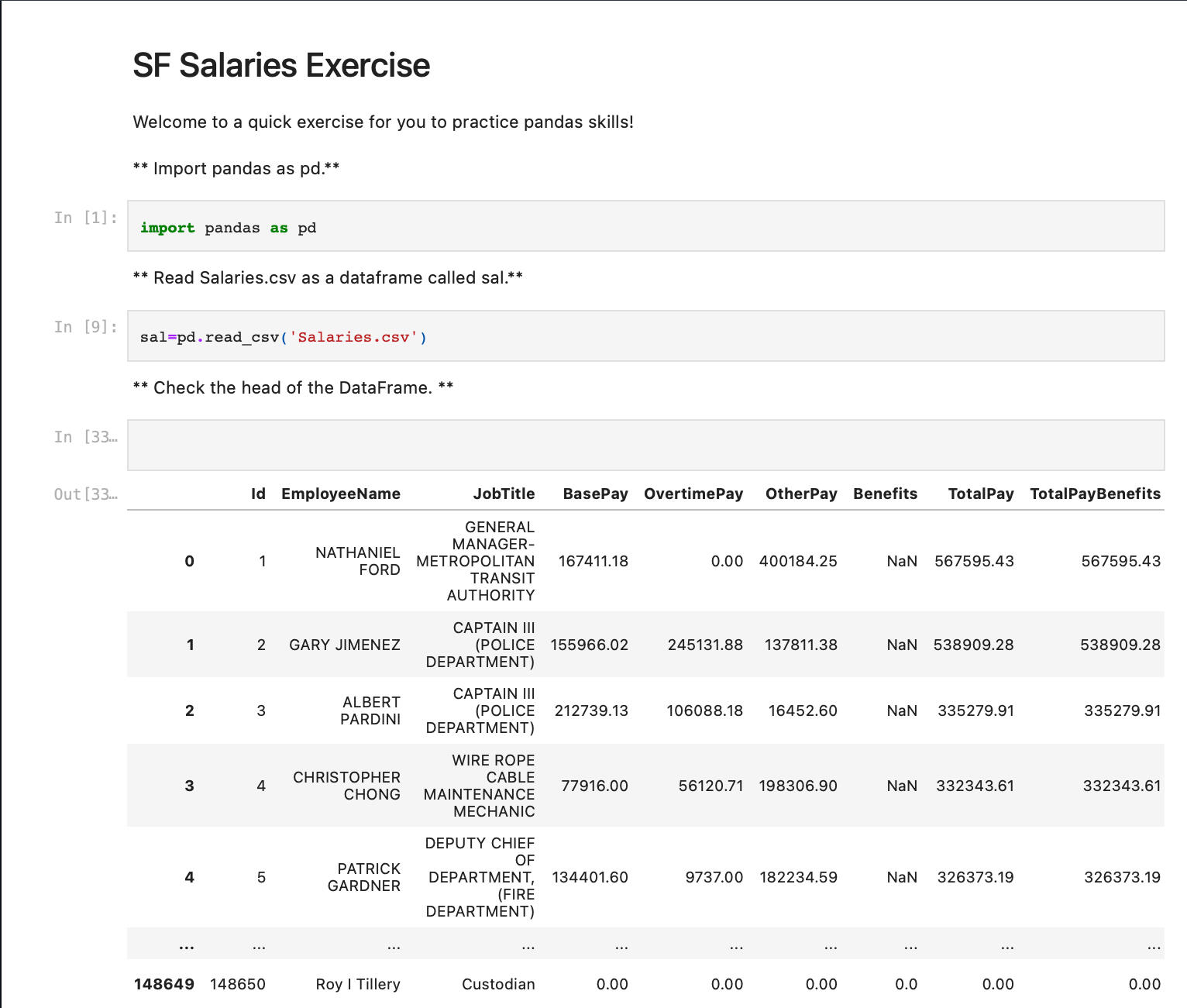Viewport: 1187px width, 1008px height.
Task: Select the SF Salaries Exercise heading
Action: coord(281,66)
